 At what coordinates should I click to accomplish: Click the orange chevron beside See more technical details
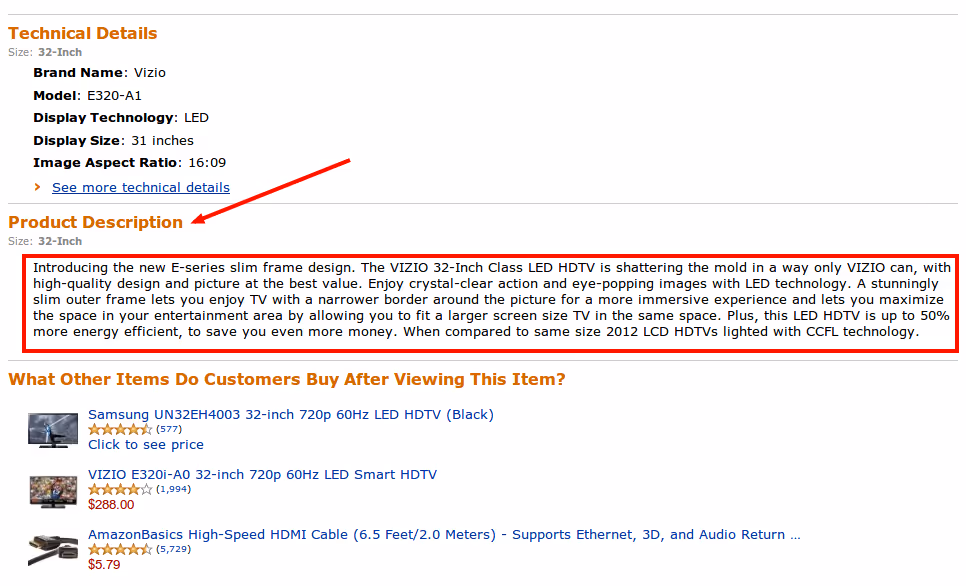pos(38,187)
